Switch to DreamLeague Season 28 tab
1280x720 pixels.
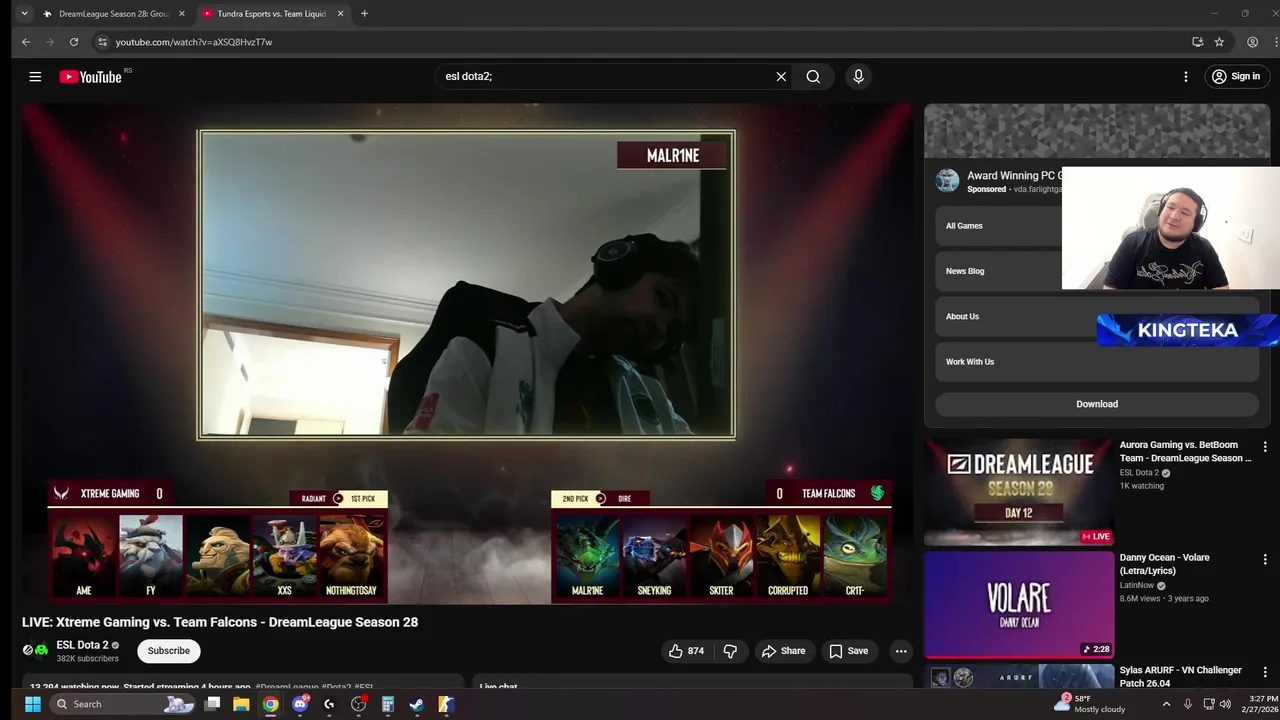113,14
